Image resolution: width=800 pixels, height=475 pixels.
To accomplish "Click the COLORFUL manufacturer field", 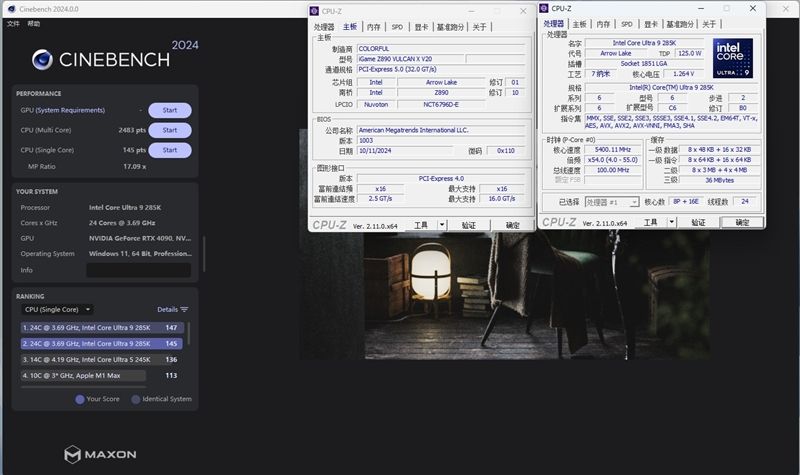I will tap(441, 48).
